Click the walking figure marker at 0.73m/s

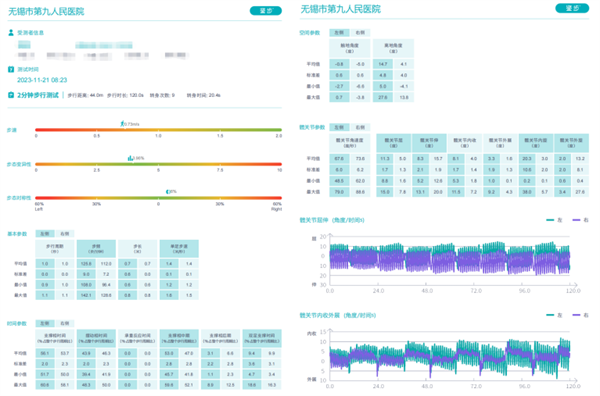[122, 124]
